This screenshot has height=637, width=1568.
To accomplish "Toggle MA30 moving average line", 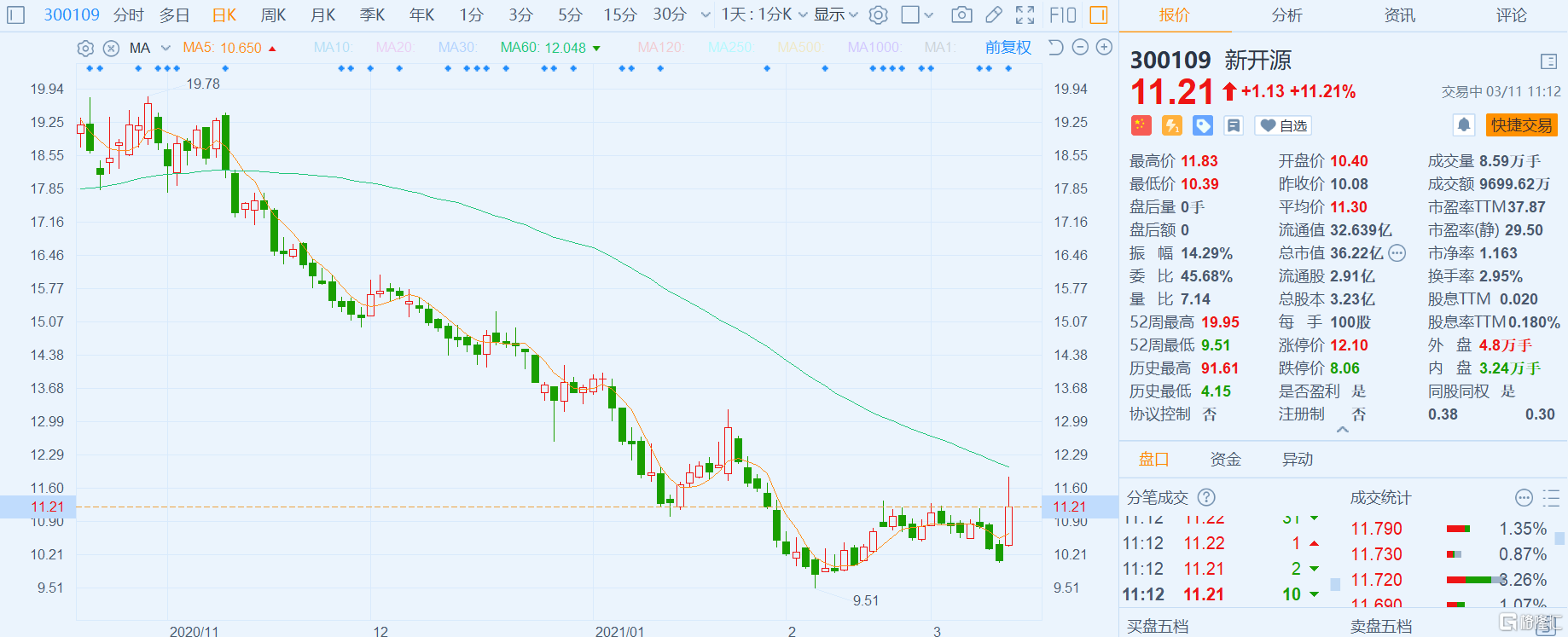I will (x=457, y=48).
